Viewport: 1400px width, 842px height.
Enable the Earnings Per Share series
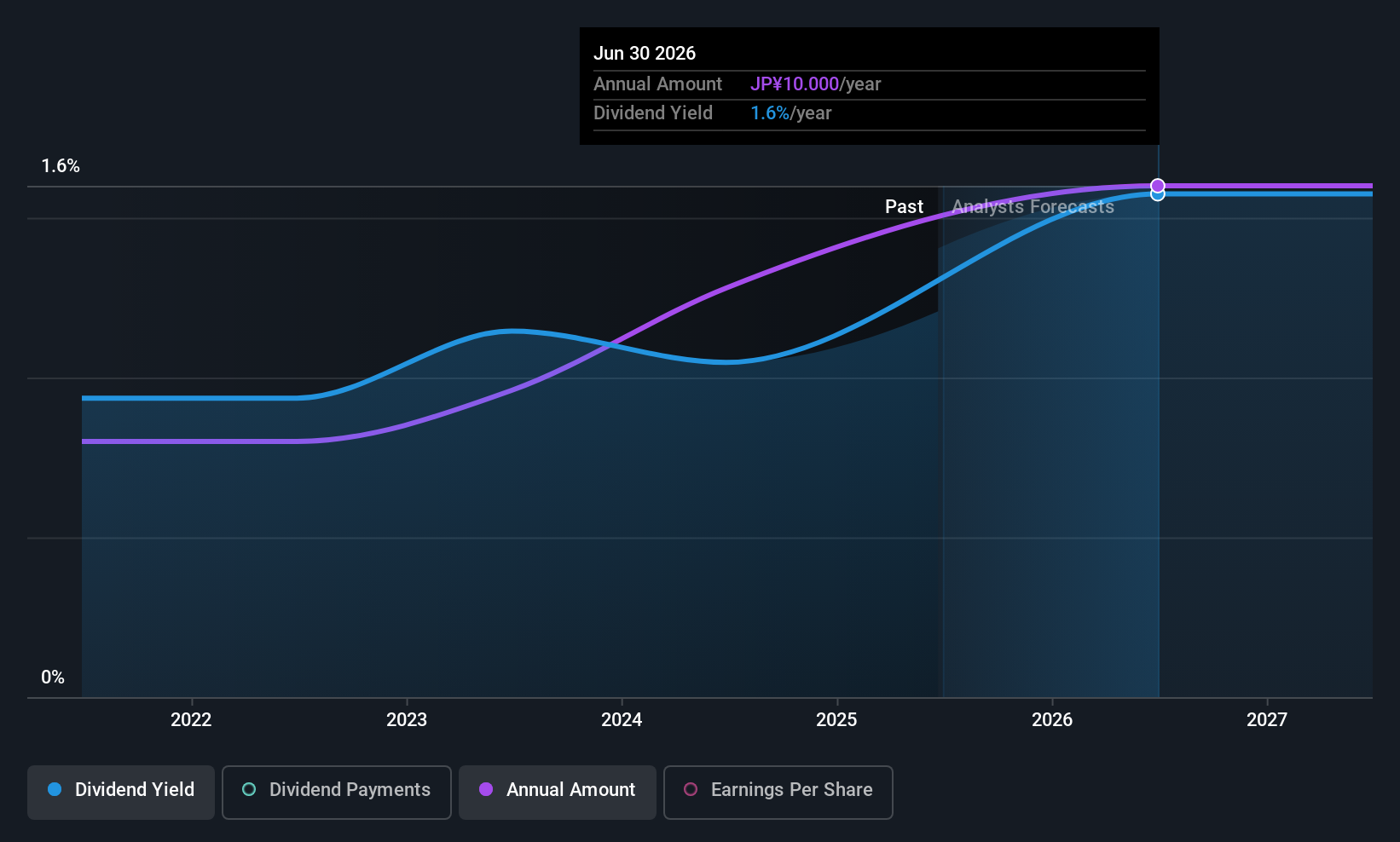[x=778, y=792]
